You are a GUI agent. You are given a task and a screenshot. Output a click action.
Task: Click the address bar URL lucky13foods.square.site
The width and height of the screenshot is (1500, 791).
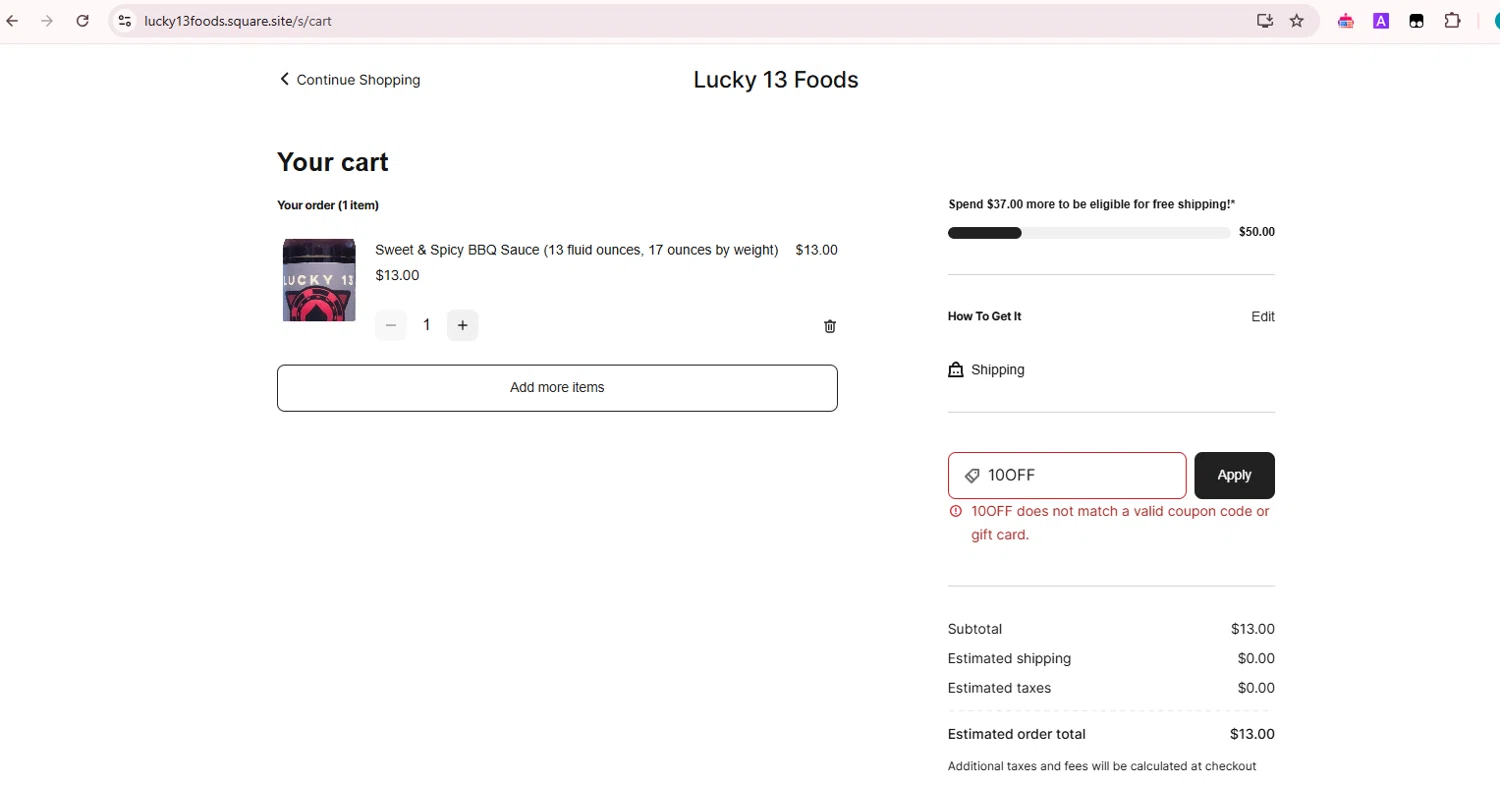tap(238, 20)
